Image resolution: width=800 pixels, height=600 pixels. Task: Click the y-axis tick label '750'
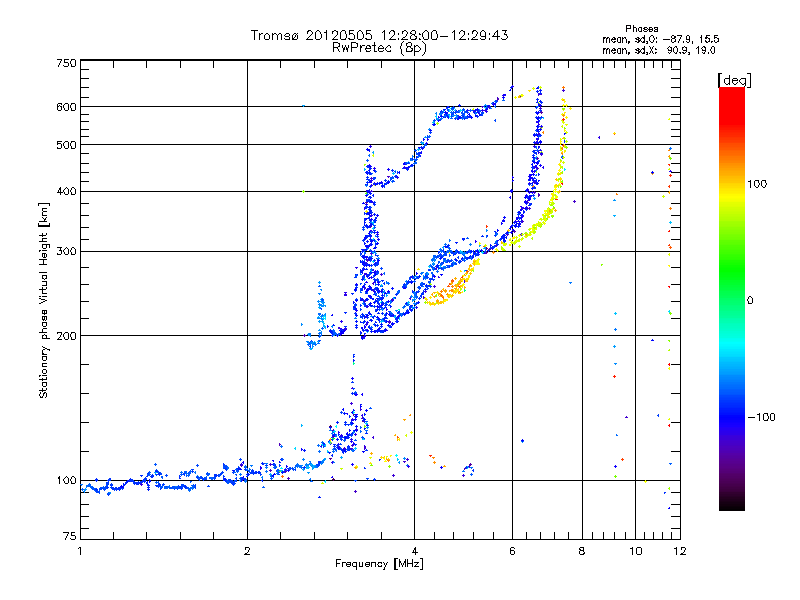[x=66, y=63]
